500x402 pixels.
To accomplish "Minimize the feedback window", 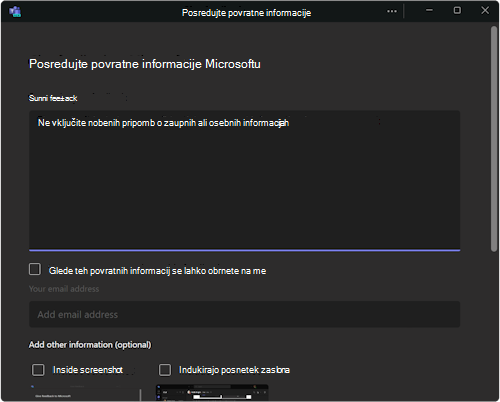I will click(x=429, y=11).
